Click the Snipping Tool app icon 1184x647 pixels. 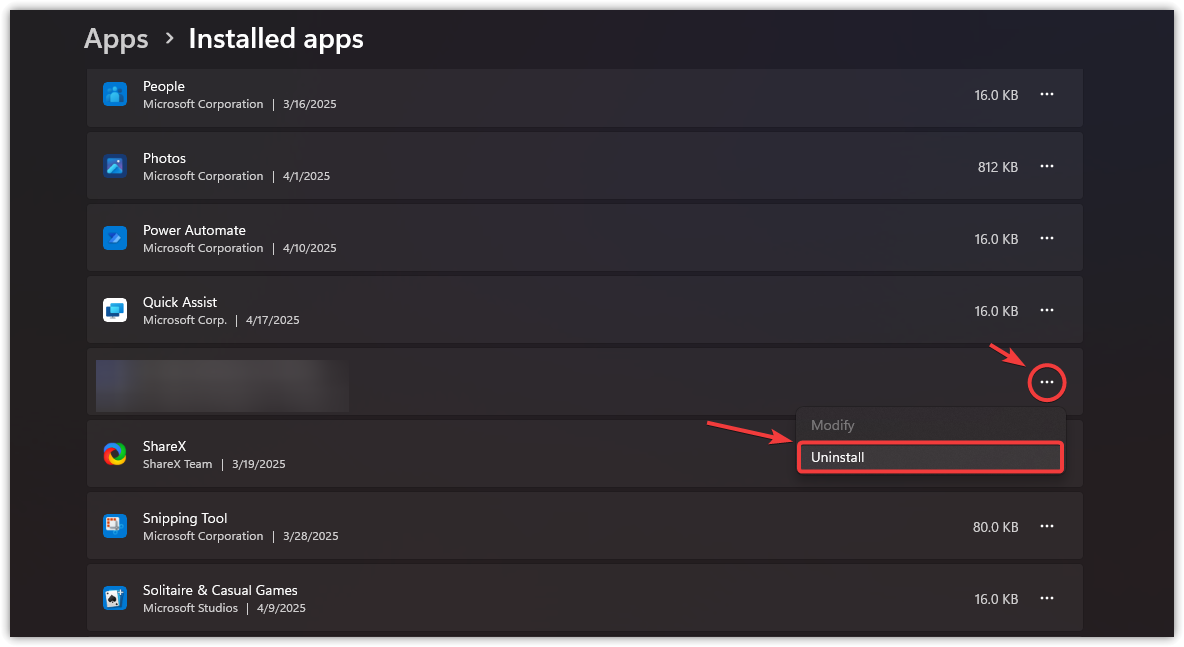[115, 526]
